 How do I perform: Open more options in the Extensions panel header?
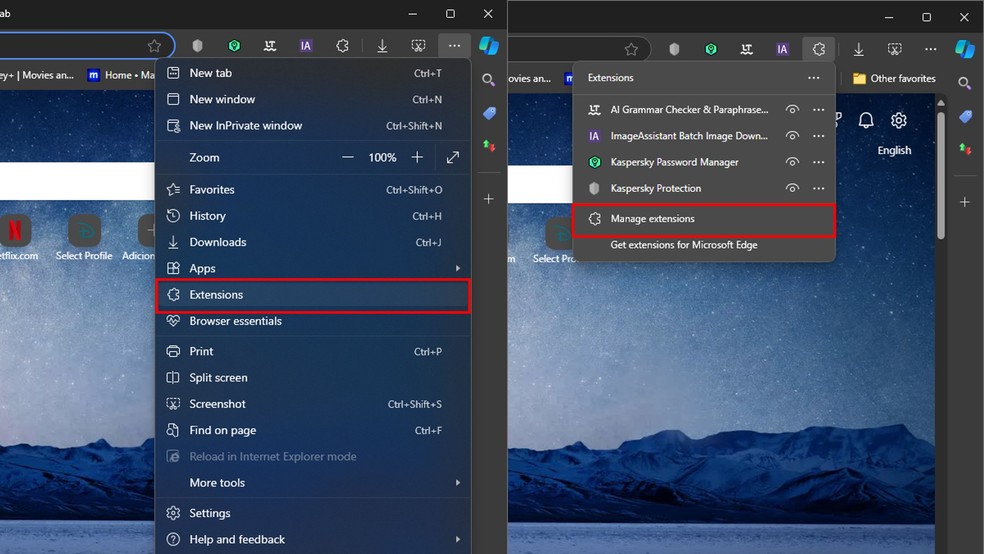pyautogui.click(x=814, y=78)
